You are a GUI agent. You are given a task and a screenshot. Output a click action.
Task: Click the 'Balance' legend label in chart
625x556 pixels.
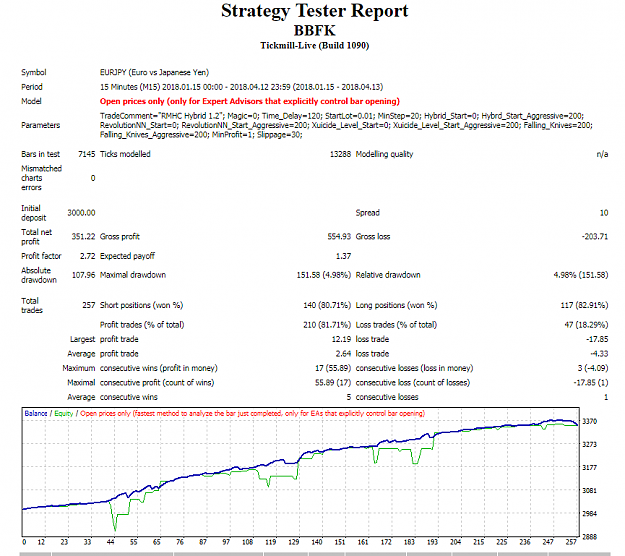pos(36,413)
